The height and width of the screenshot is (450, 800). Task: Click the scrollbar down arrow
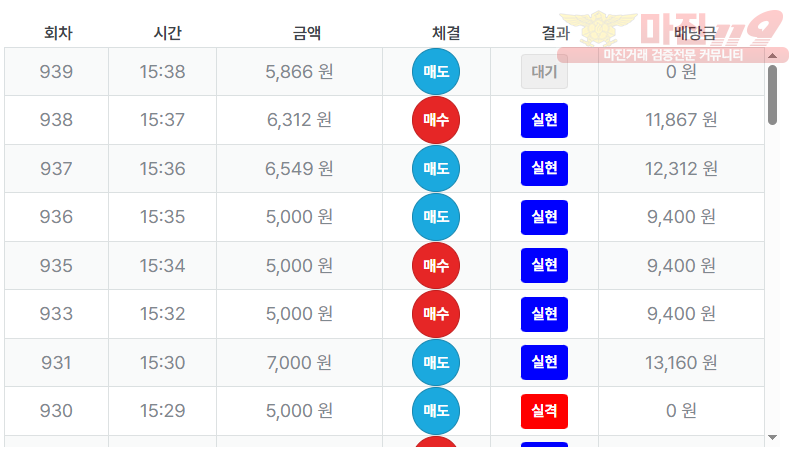pos(772,437)
